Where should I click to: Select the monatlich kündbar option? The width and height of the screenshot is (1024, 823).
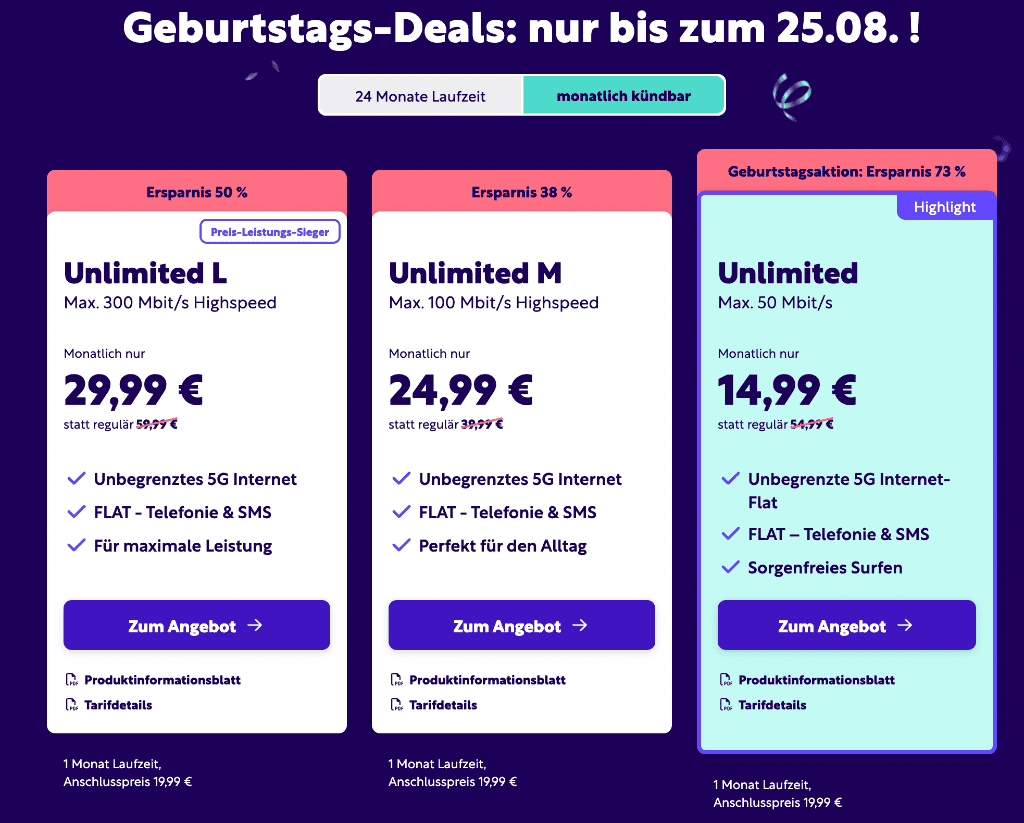(624, 96)
